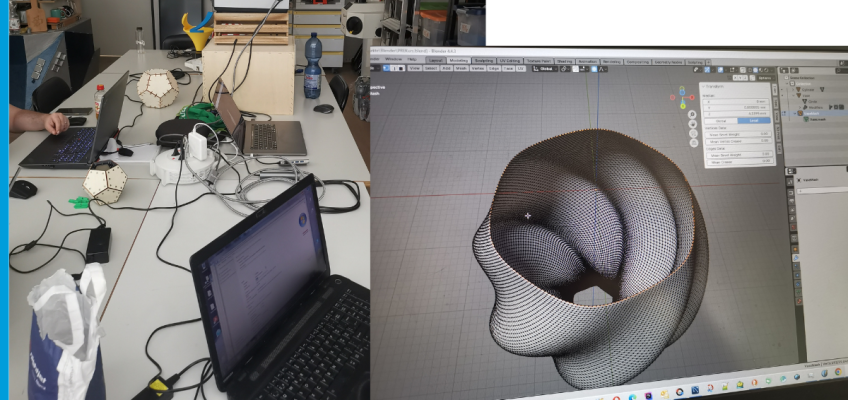Open the Global transform orientation dropdown
848x400 pixels.
(x=545, y=69)
